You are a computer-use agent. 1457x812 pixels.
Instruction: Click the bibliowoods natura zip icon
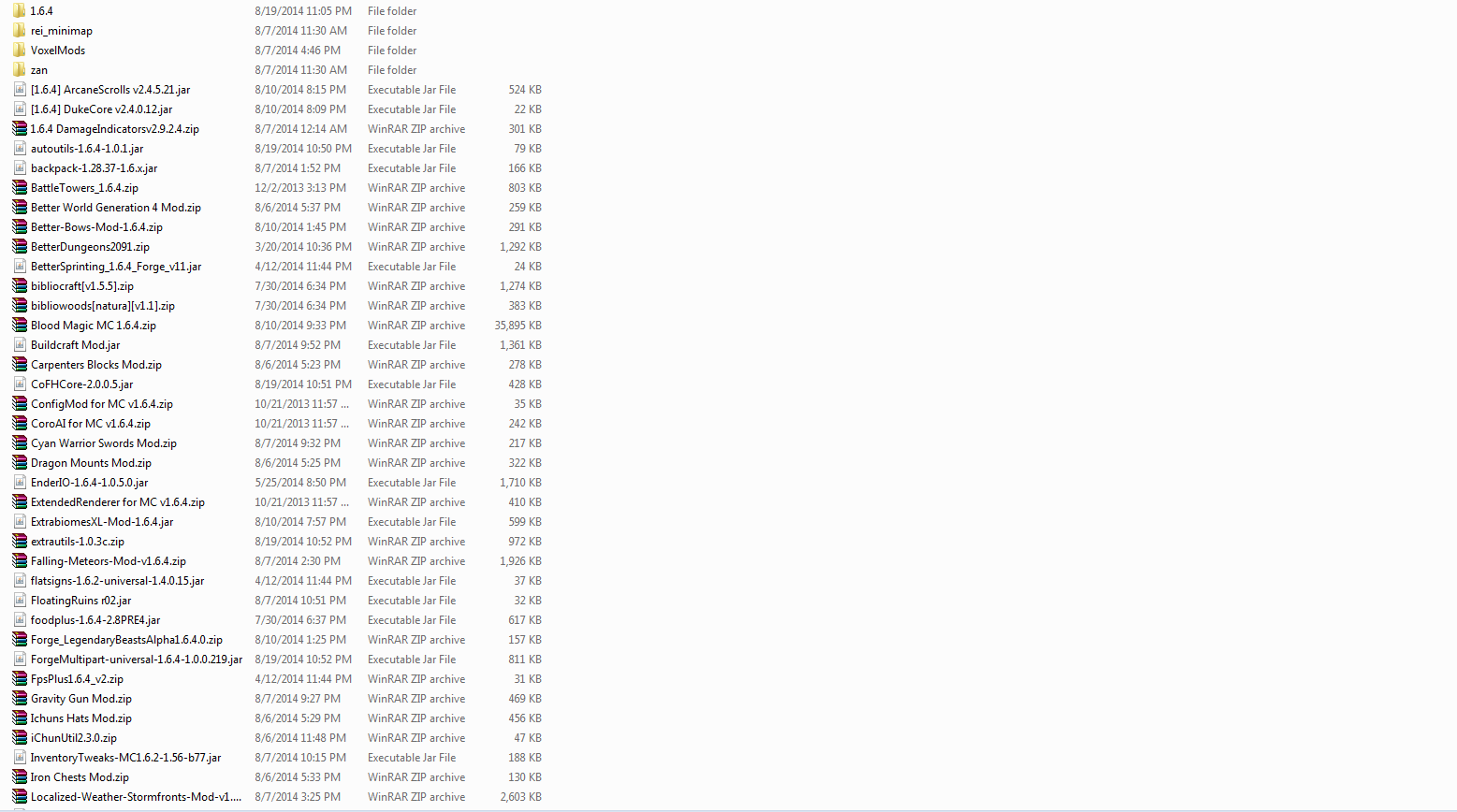[19, 306]
